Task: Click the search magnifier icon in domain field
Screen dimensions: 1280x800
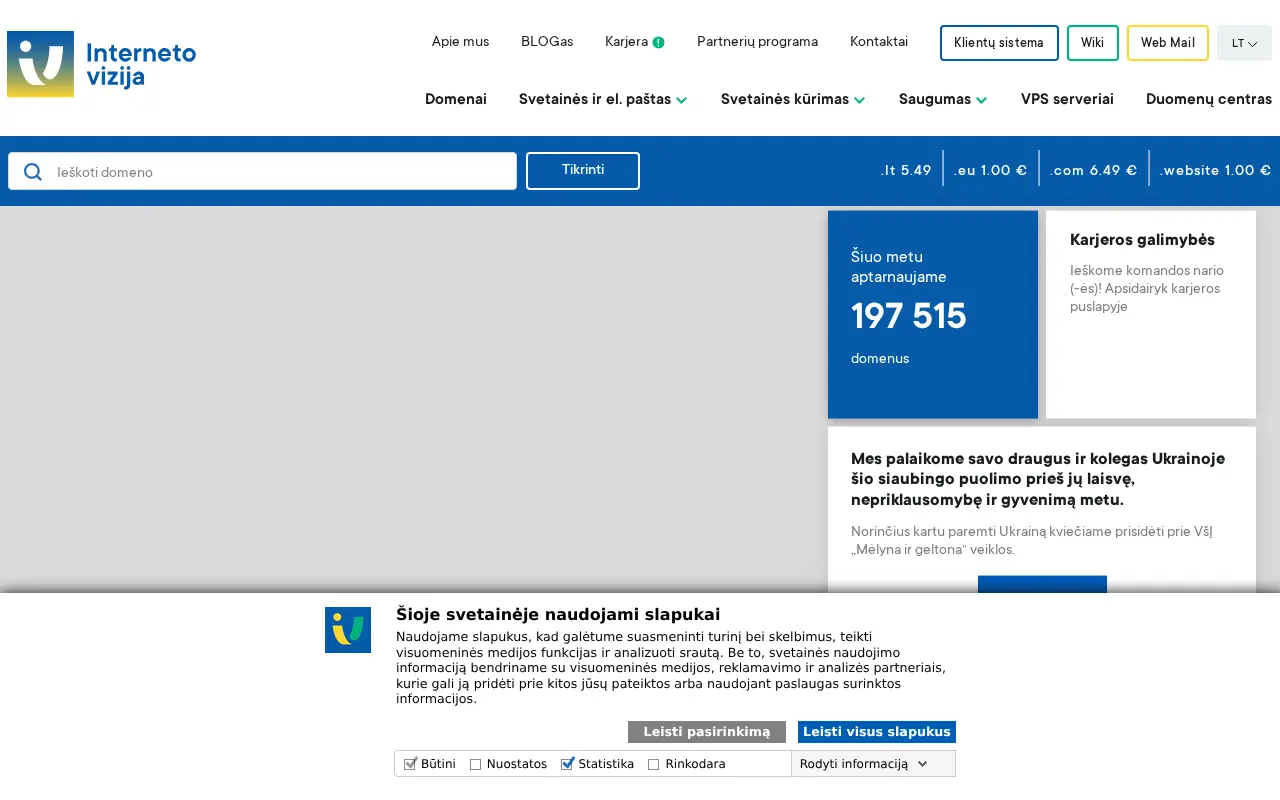Action: (33, 172)
